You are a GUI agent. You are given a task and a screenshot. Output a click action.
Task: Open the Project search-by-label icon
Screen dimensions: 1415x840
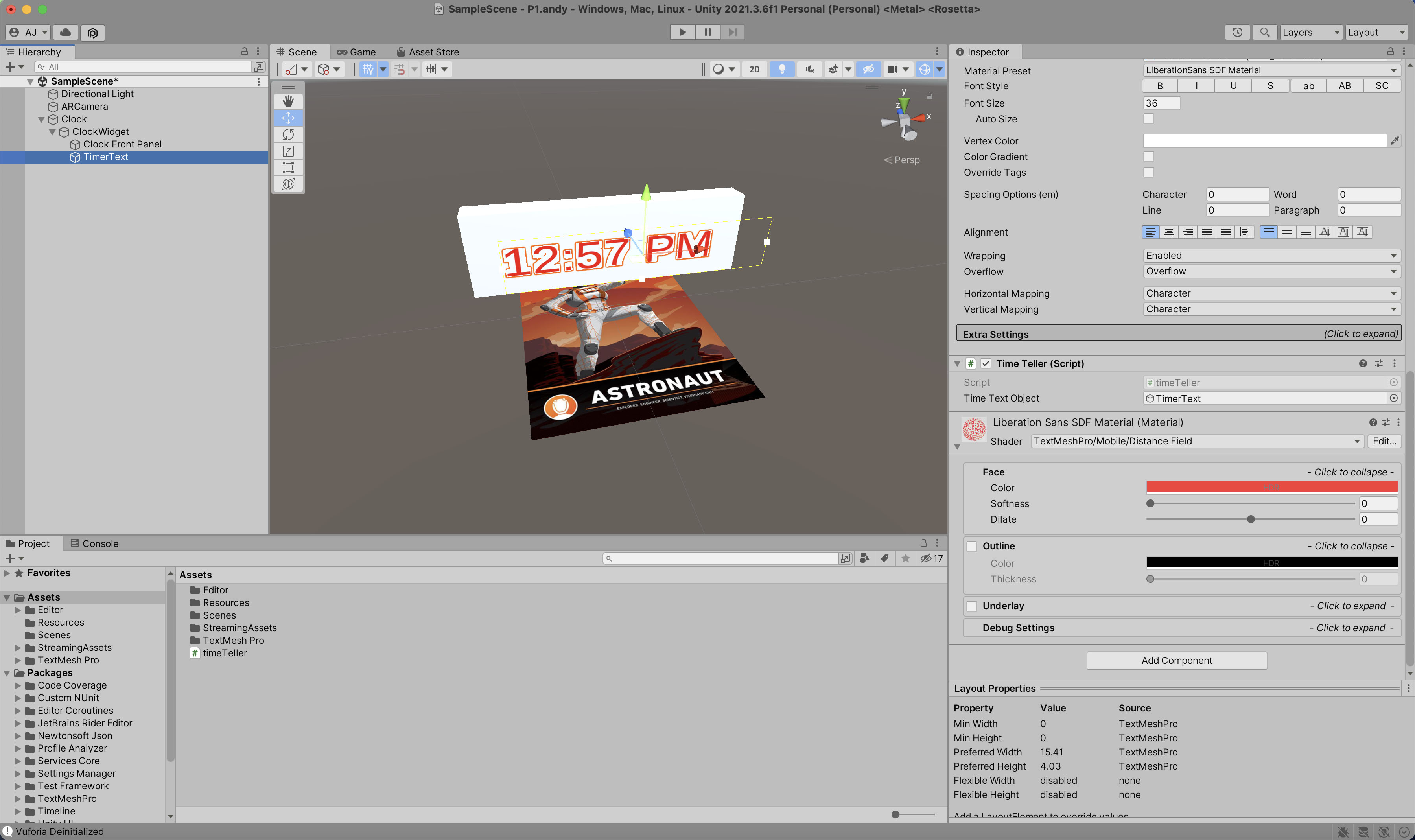pyautogui.click(x=884, y=559)
